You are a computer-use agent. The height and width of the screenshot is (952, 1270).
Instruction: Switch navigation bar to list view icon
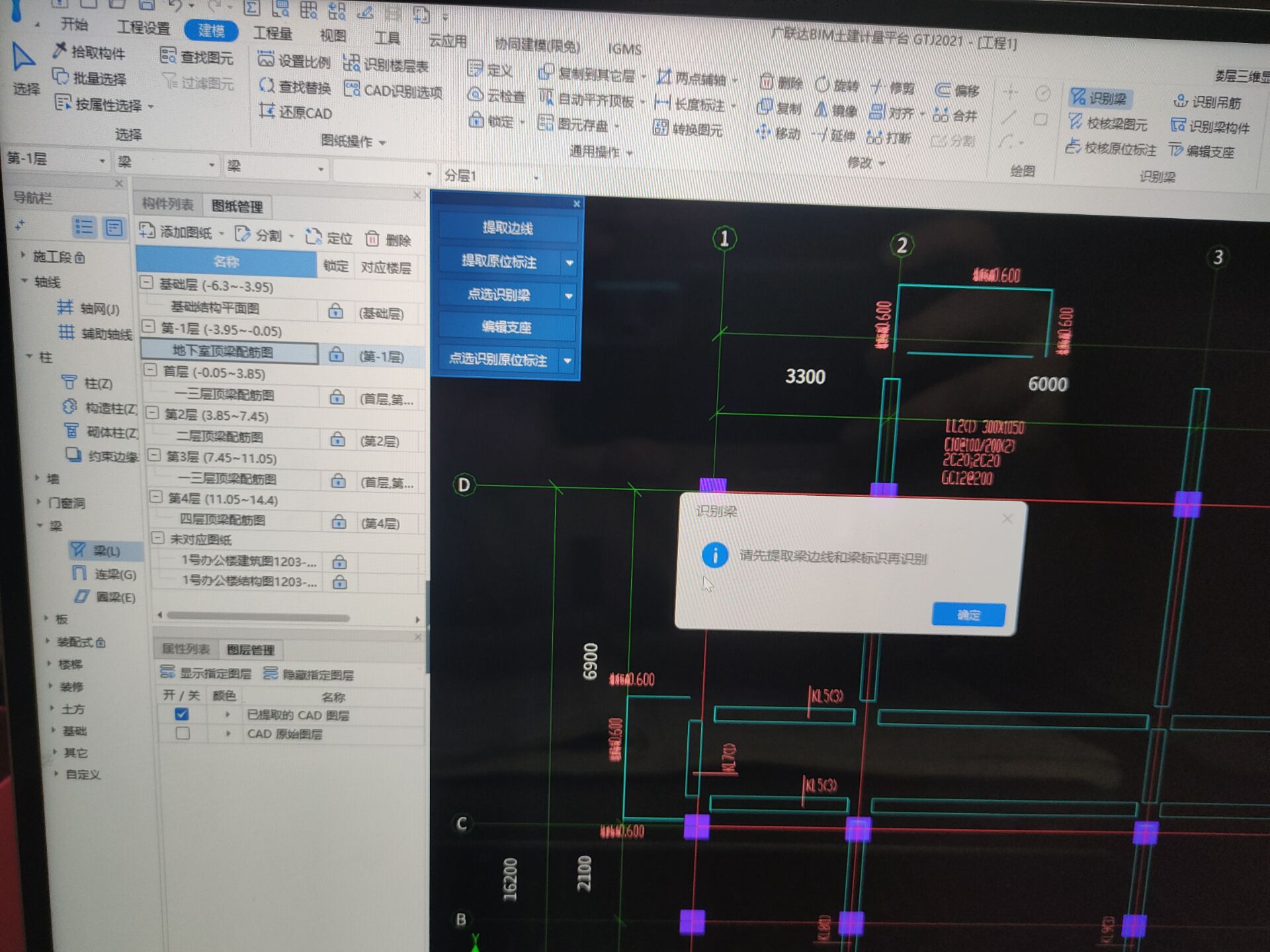[84, 227]
